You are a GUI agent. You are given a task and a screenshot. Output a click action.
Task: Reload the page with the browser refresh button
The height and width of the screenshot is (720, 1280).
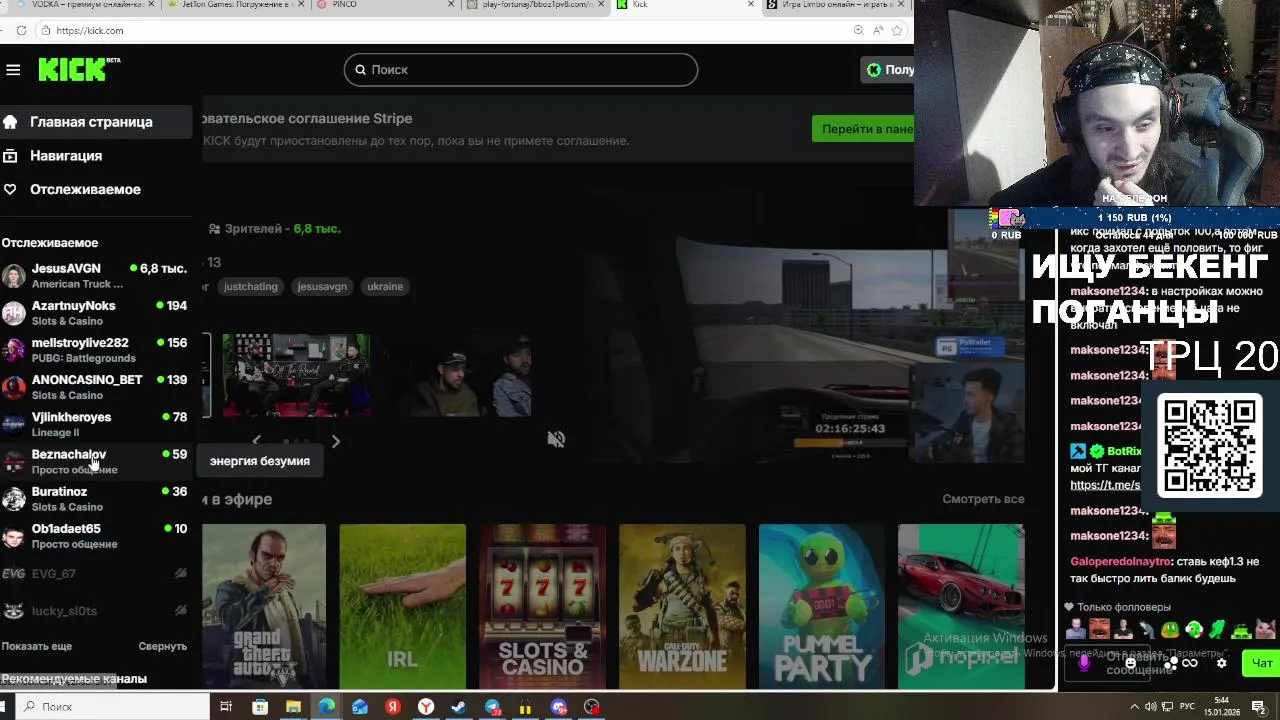(x=21, y=31)
